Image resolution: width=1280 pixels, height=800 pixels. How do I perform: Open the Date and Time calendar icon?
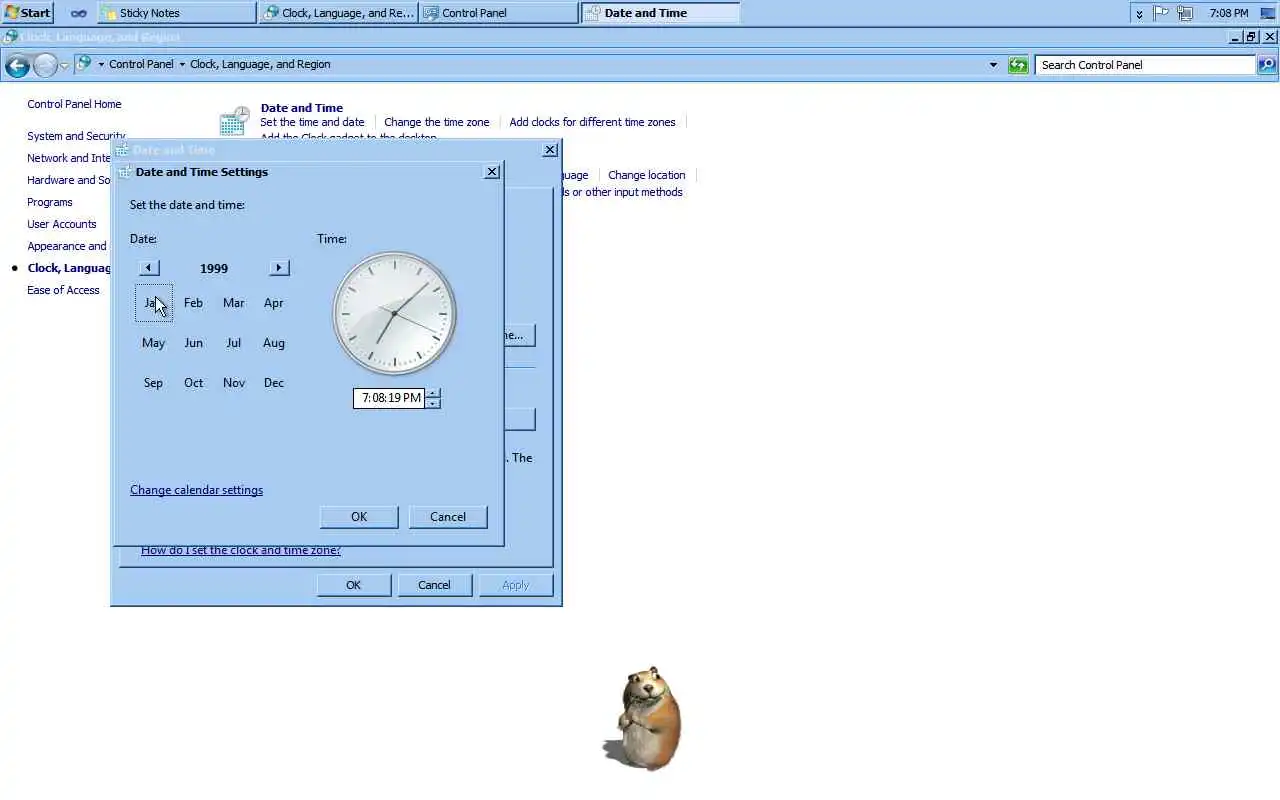[x=234, y=122]
